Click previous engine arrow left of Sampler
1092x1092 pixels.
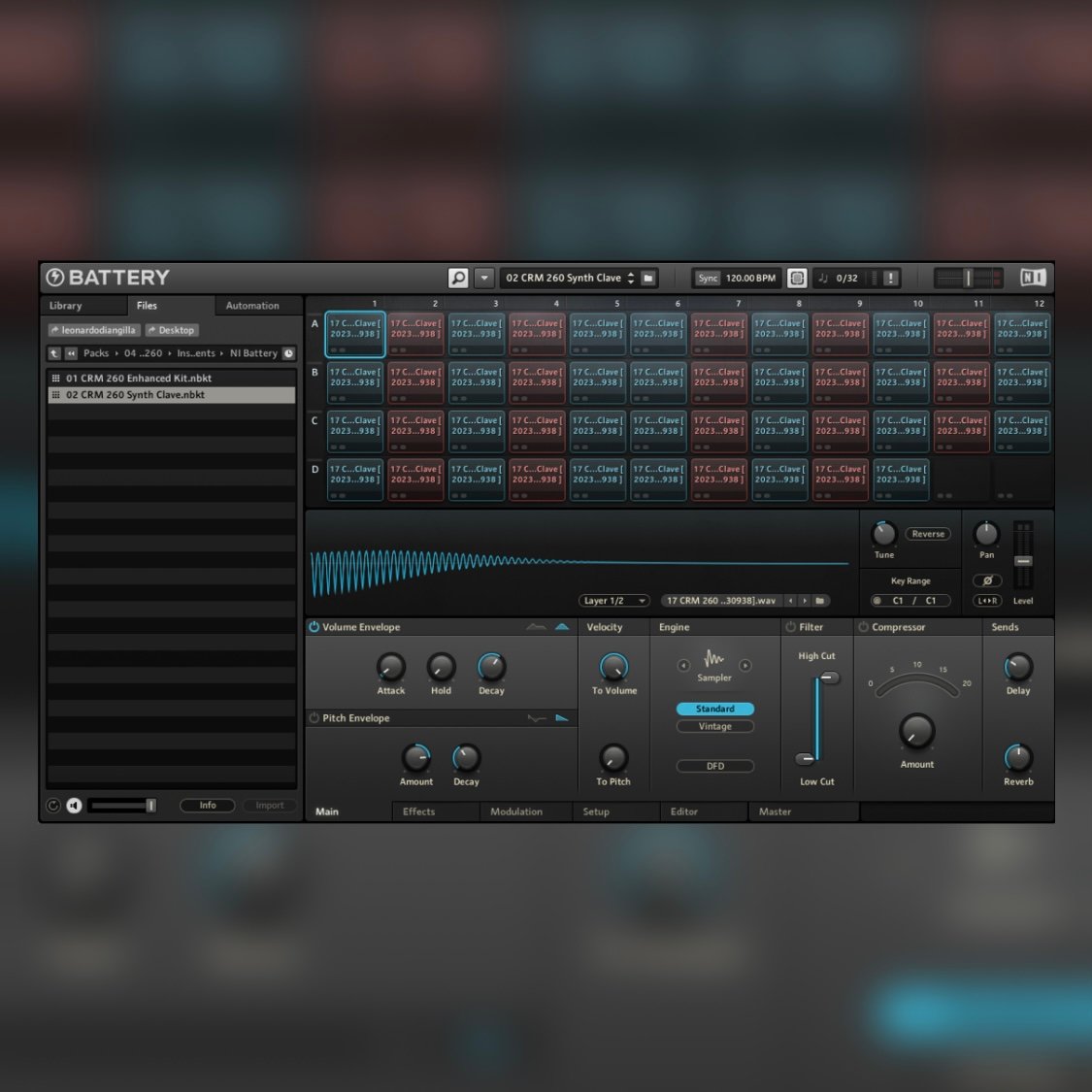pos(683,666)
